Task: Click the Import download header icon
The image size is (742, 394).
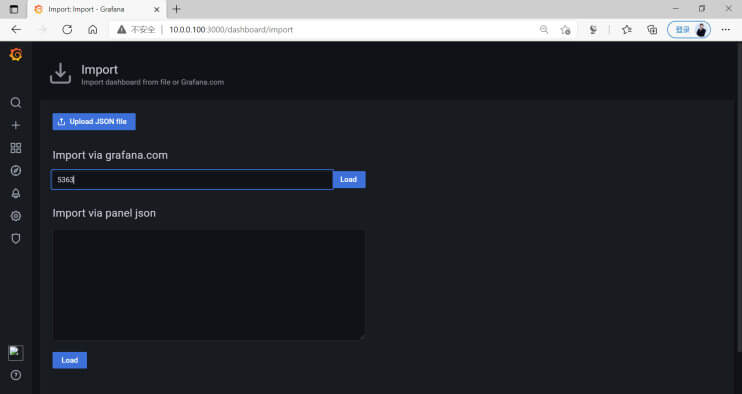Action: (61, 73)
